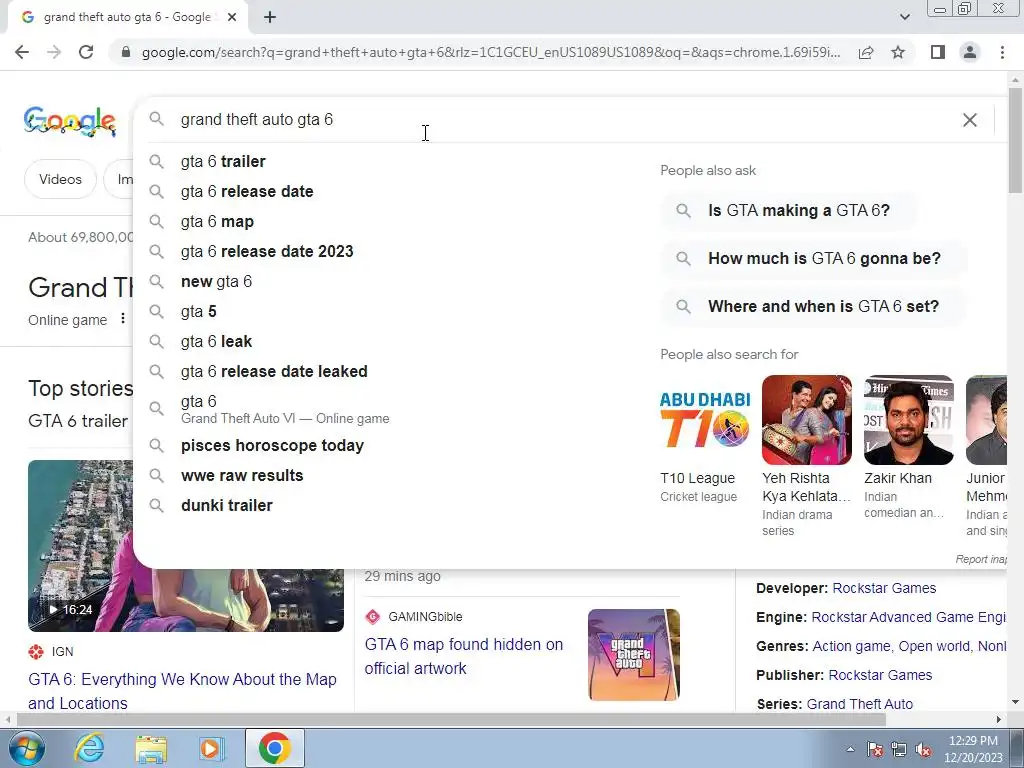Open Action game genre link
Screen dimensions: 1024x768
[x=852, y=646]
